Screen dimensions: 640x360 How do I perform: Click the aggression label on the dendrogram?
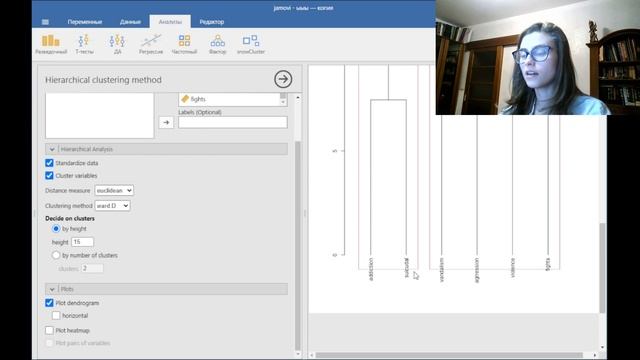click(477, 270)
